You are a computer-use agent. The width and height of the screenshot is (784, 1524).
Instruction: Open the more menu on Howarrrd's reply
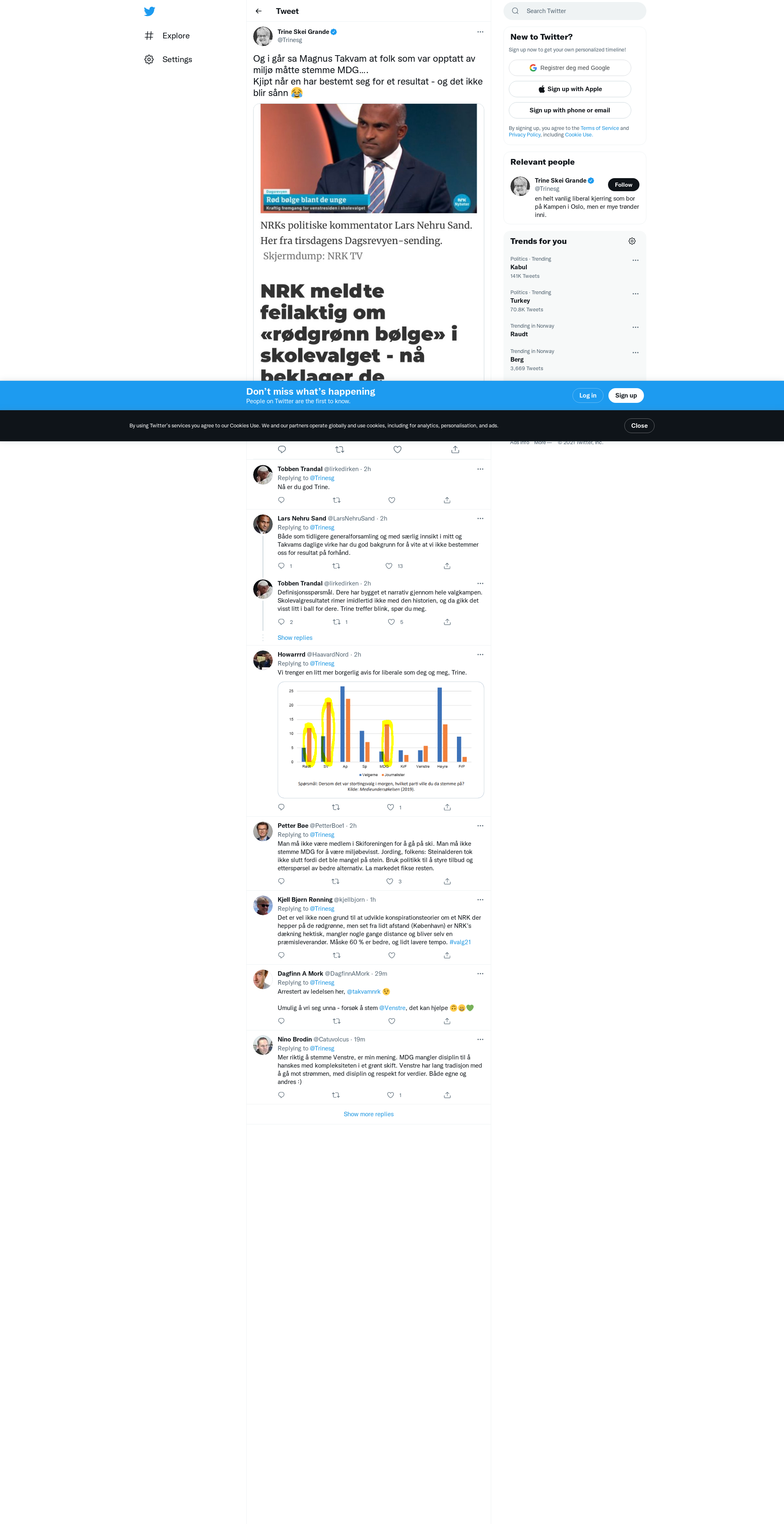[480, 654]
